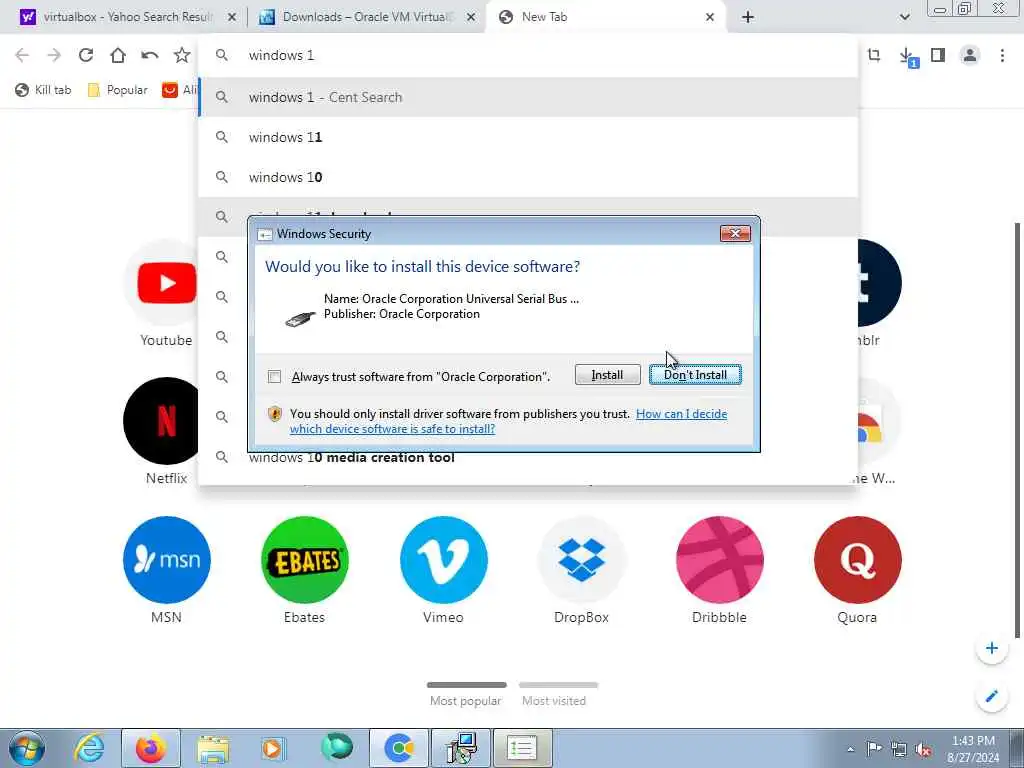Click the network tray icon
The image size is (1024, 768).
coord(899,749)
